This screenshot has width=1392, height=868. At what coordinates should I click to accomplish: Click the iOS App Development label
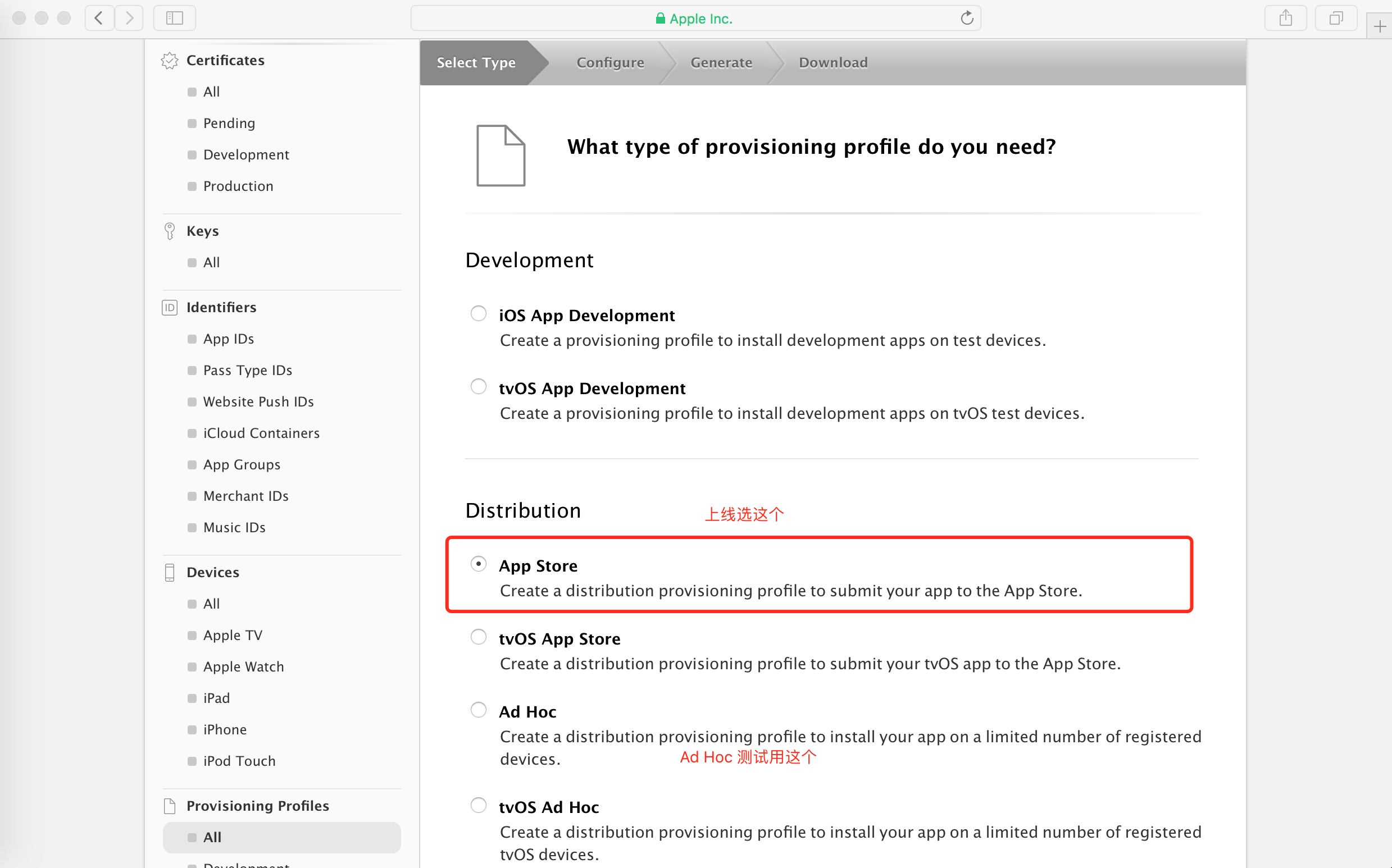[587, 316]
